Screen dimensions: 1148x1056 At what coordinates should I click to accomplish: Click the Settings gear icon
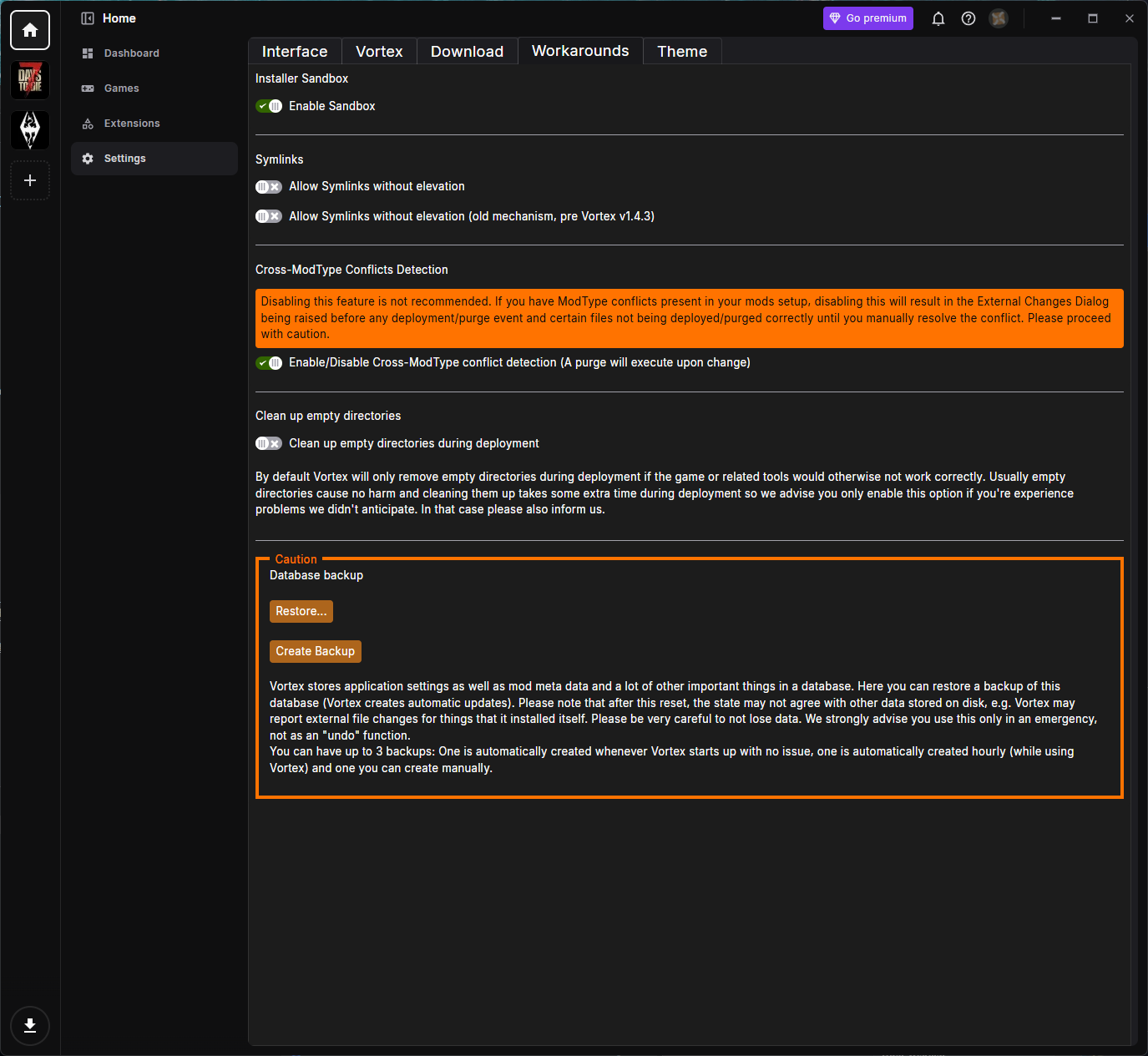point(88,159)
